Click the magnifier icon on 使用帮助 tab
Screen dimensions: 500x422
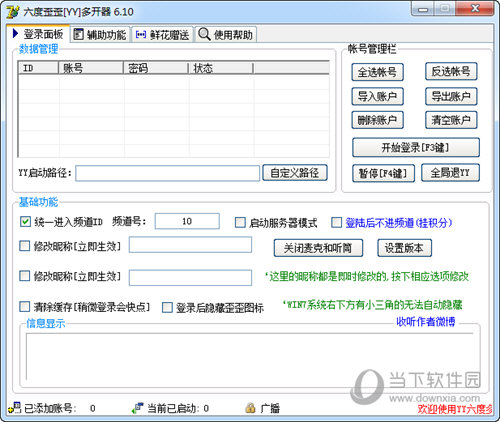(204, 34)
